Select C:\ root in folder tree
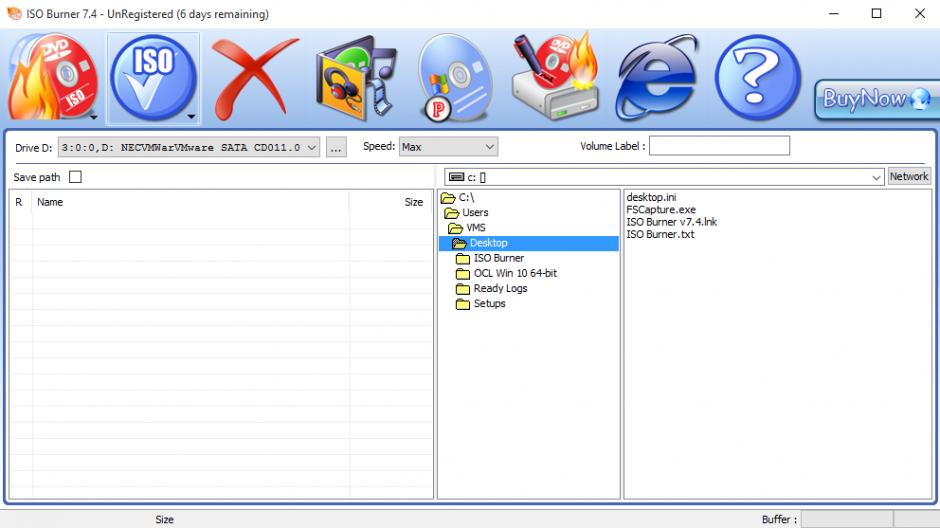 point(466,197)
